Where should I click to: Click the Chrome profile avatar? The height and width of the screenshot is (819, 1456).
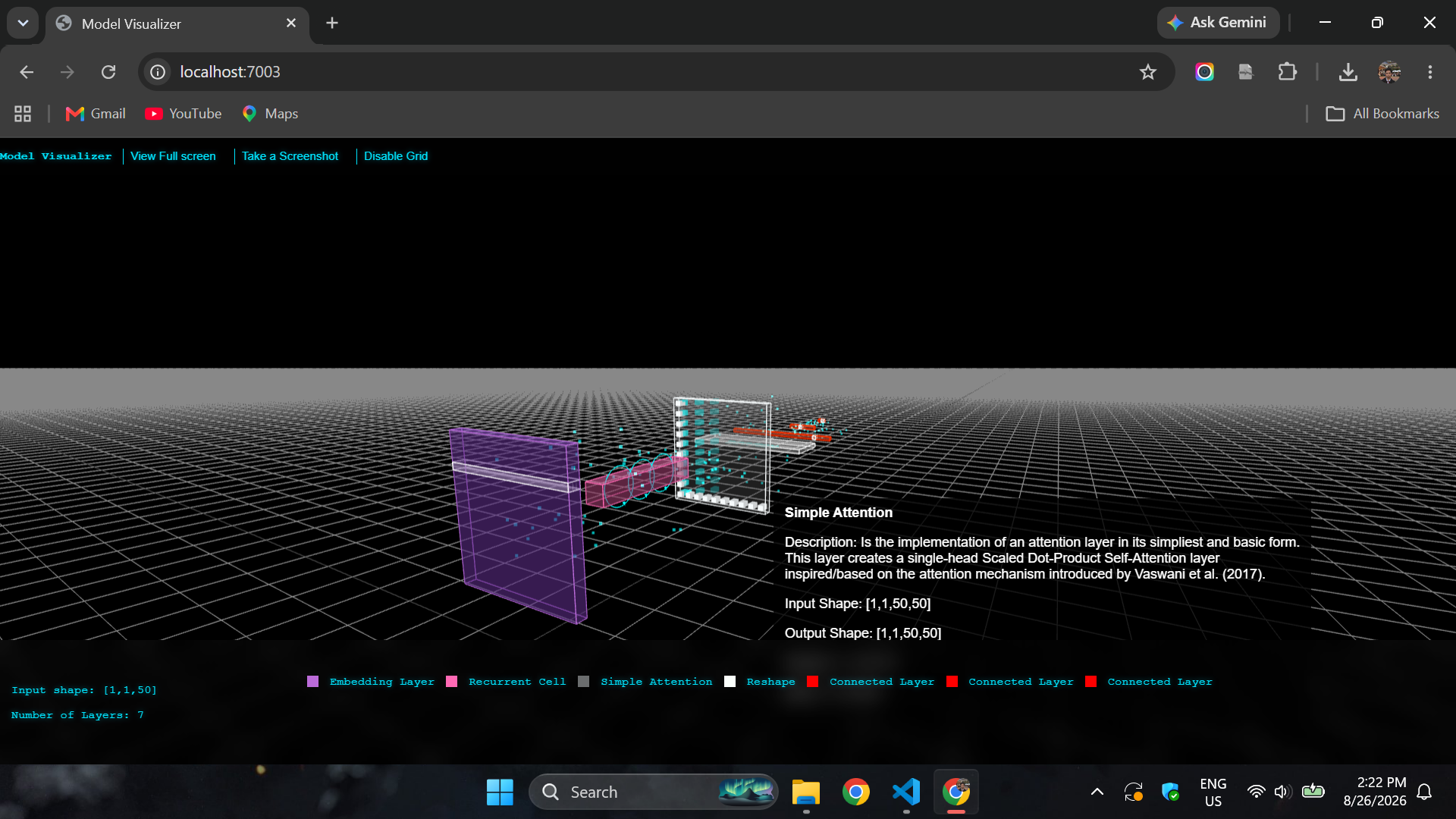coord(1389,72)
